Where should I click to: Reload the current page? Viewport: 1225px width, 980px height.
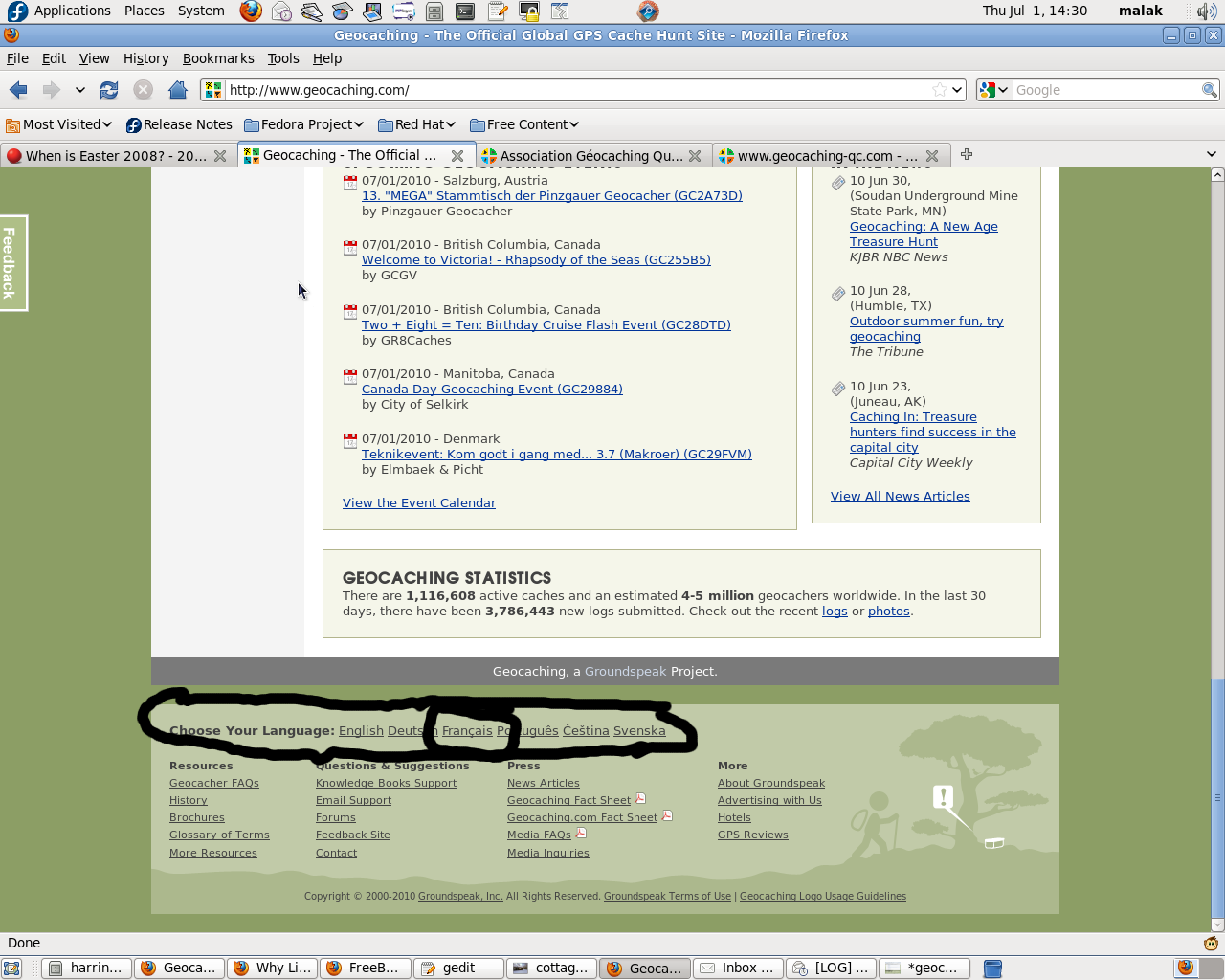point(109,90)
